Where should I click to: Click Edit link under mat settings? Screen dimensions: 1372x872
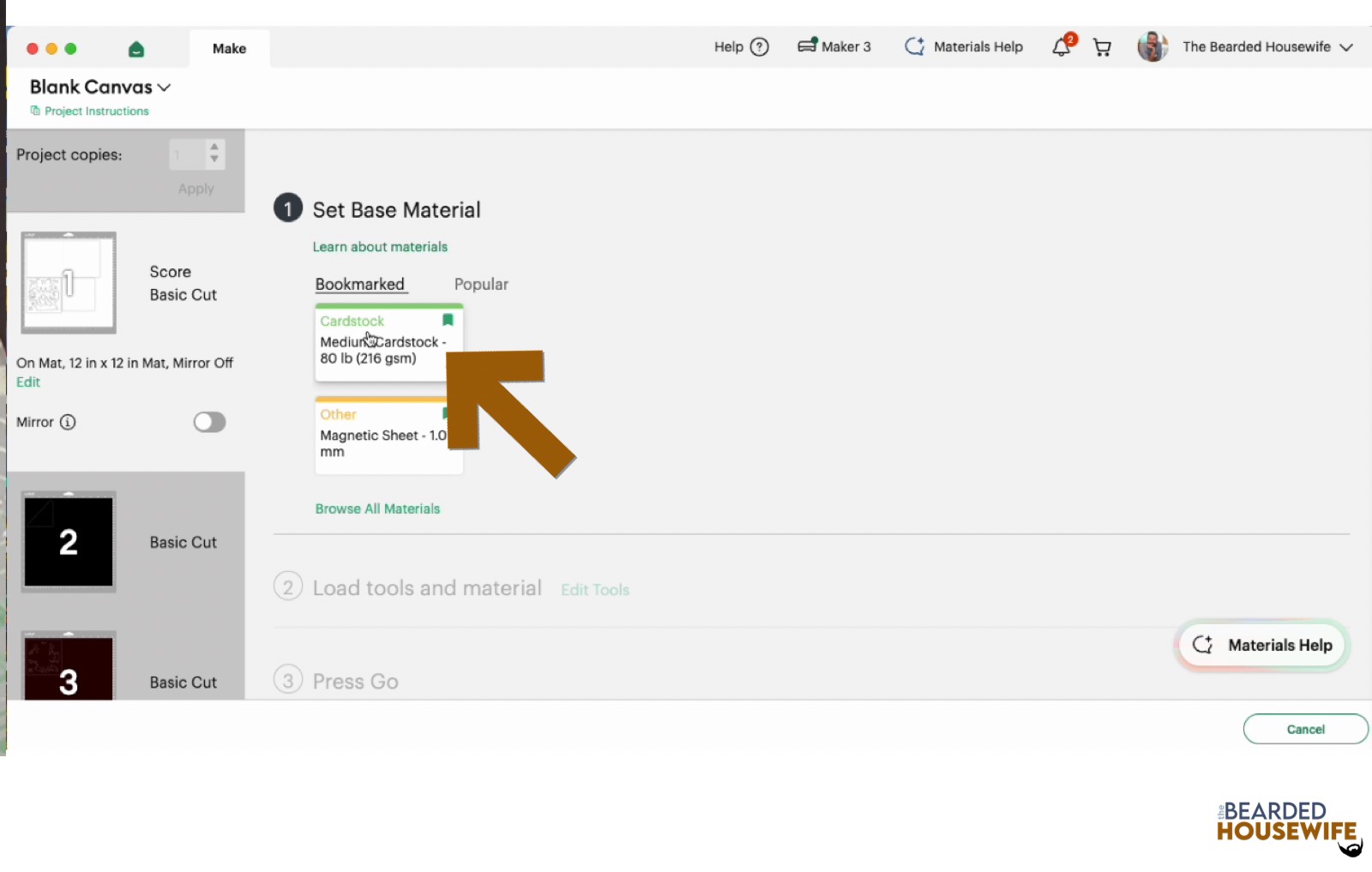tap(28, 382)
